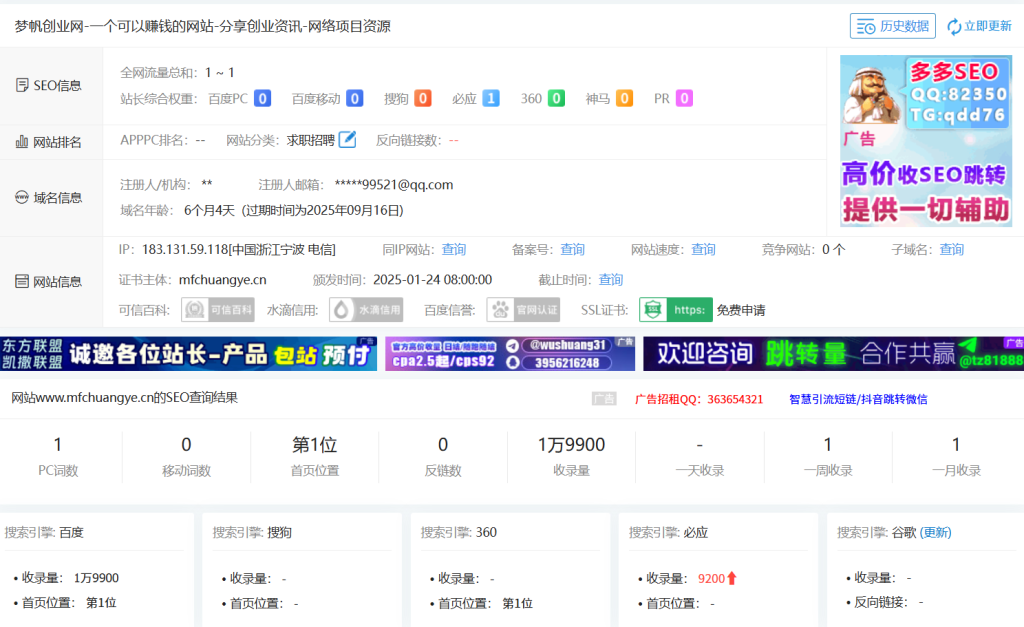Edit the 网站分类 category with pencil icon

coord(347,139)
